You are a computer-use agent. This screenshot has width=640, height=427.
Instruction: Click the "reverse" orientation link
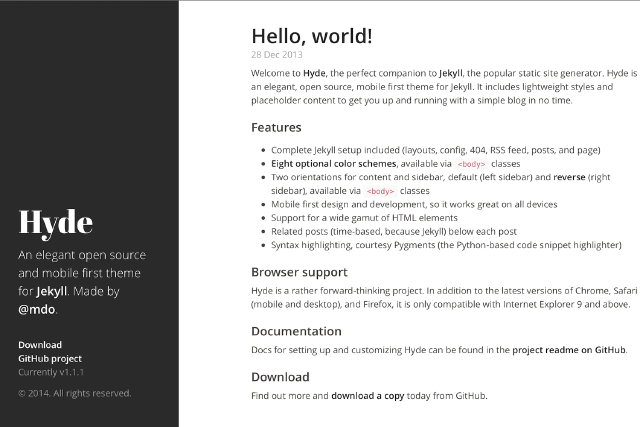point(570,176)
